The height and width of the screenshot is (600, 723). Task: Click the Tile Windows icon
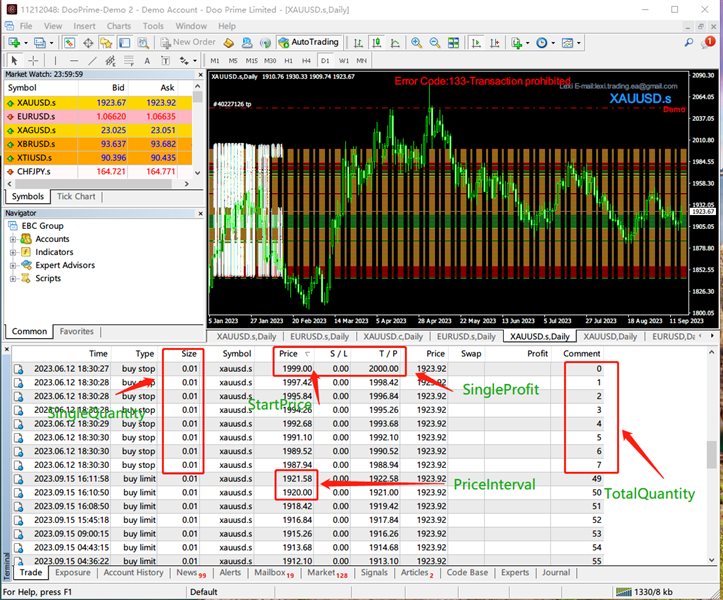(453, 43)
